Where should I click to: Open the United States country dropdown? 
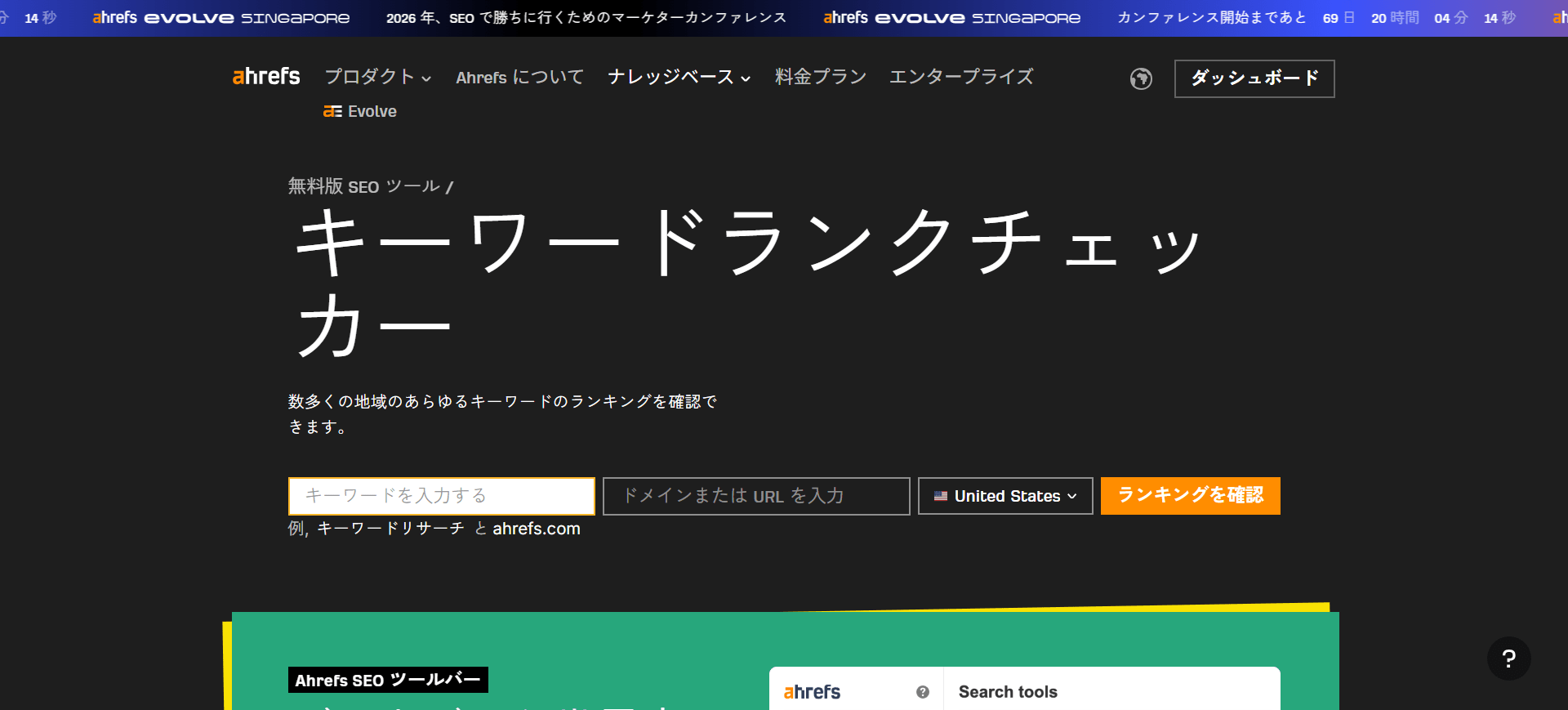pyautogui.click(x=1005, y=496)
